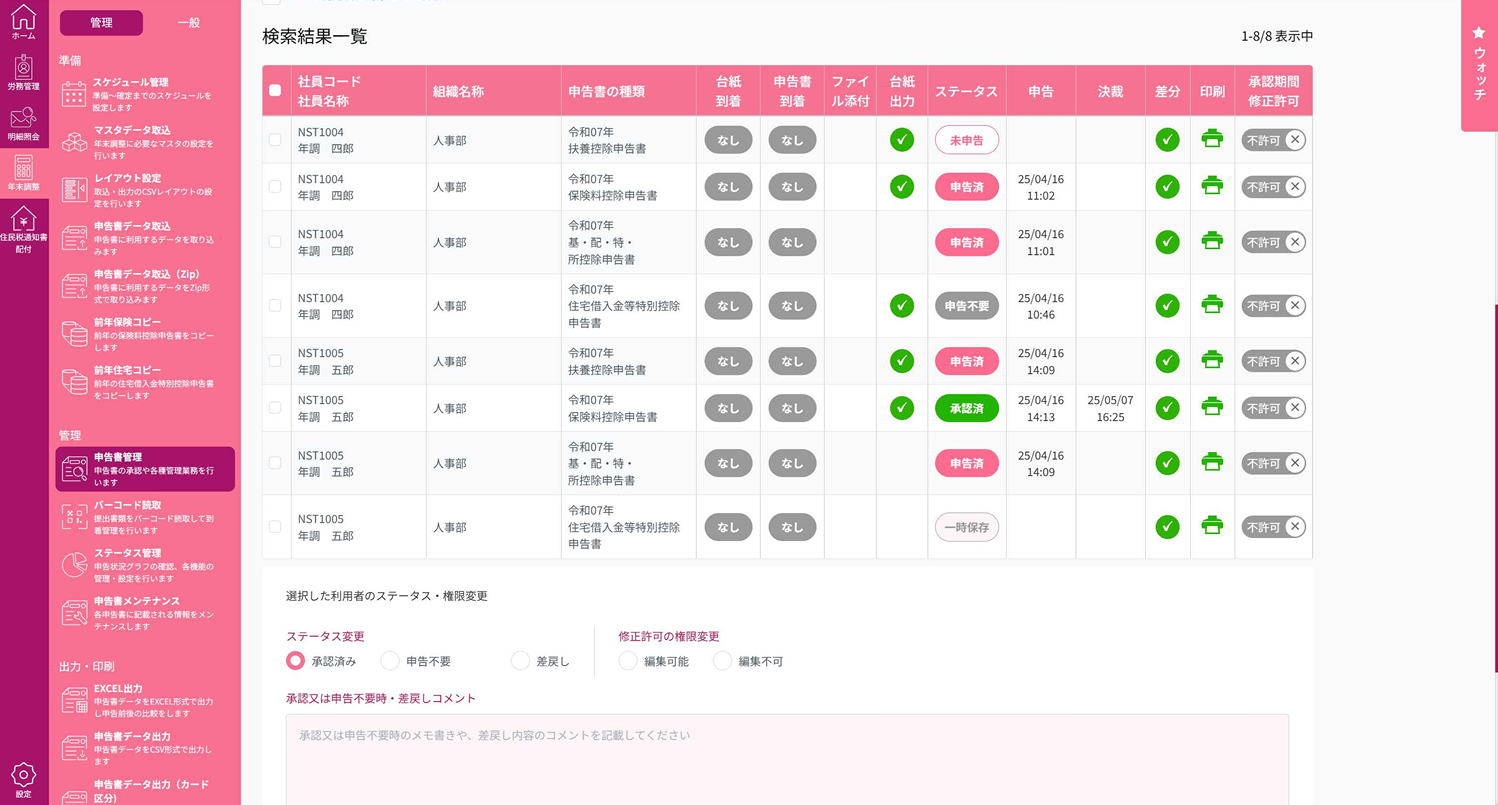
Task: Open the ホーム sidebar icon
Action: point(23,22)
